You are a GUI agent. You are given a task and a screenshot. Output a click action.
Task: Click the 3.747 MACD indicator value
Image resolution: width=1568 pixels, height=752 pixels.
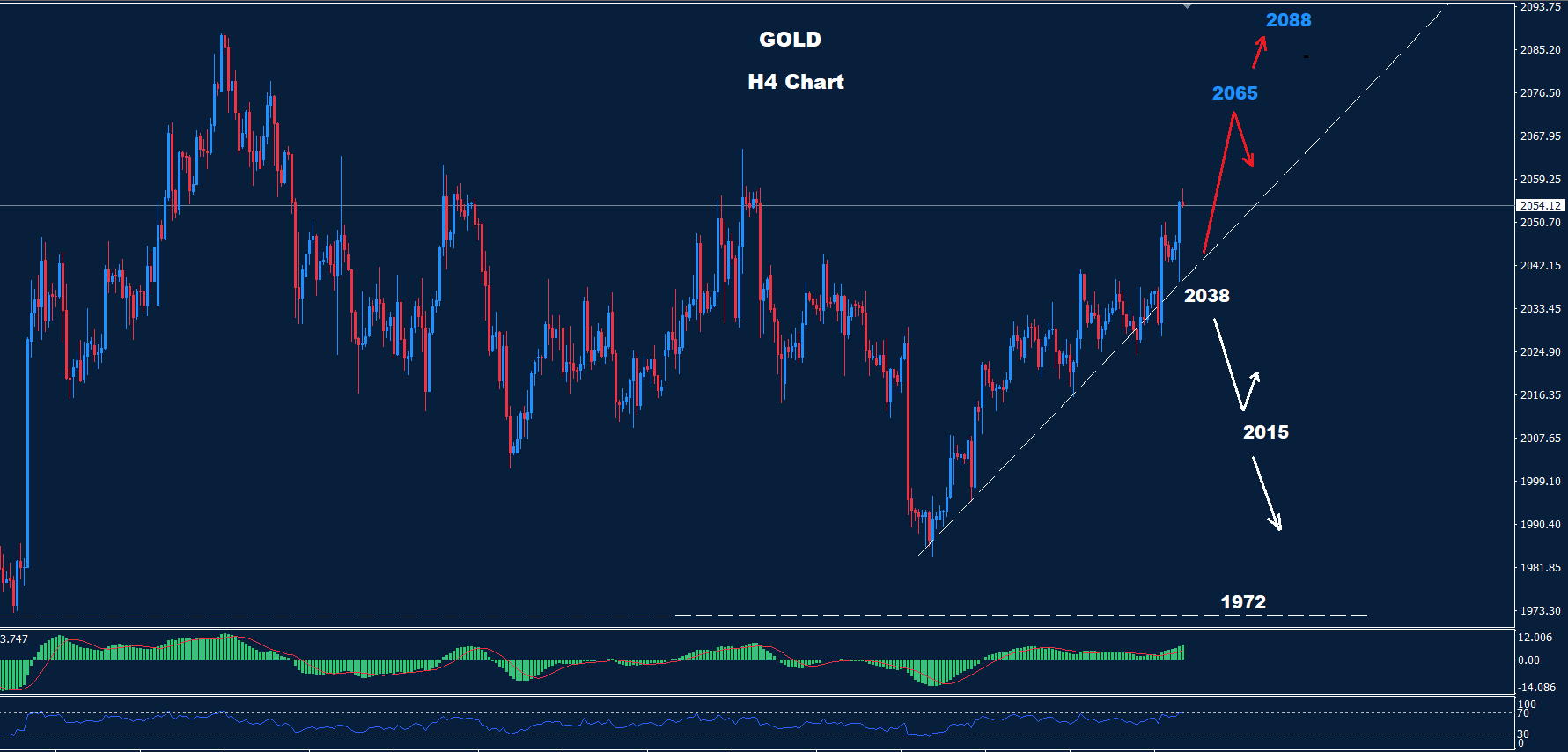14,638
